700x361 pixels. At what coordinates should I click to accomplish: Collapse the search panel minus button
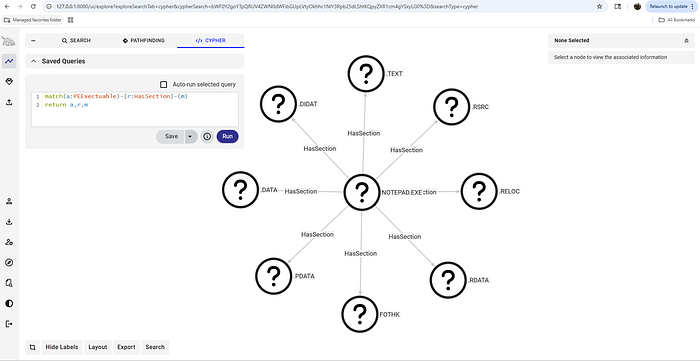33,41
